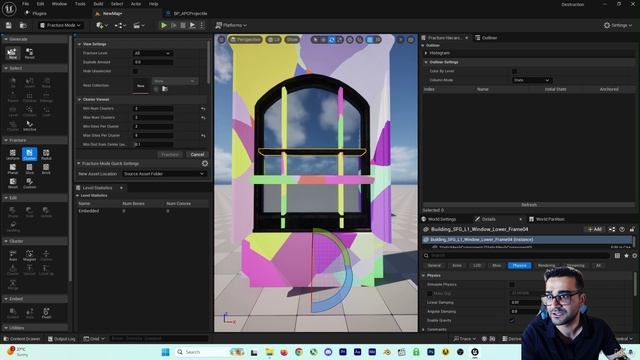Click the Auto cluster tool
This screenshot has height=360, width=640.
coord(13,256)
